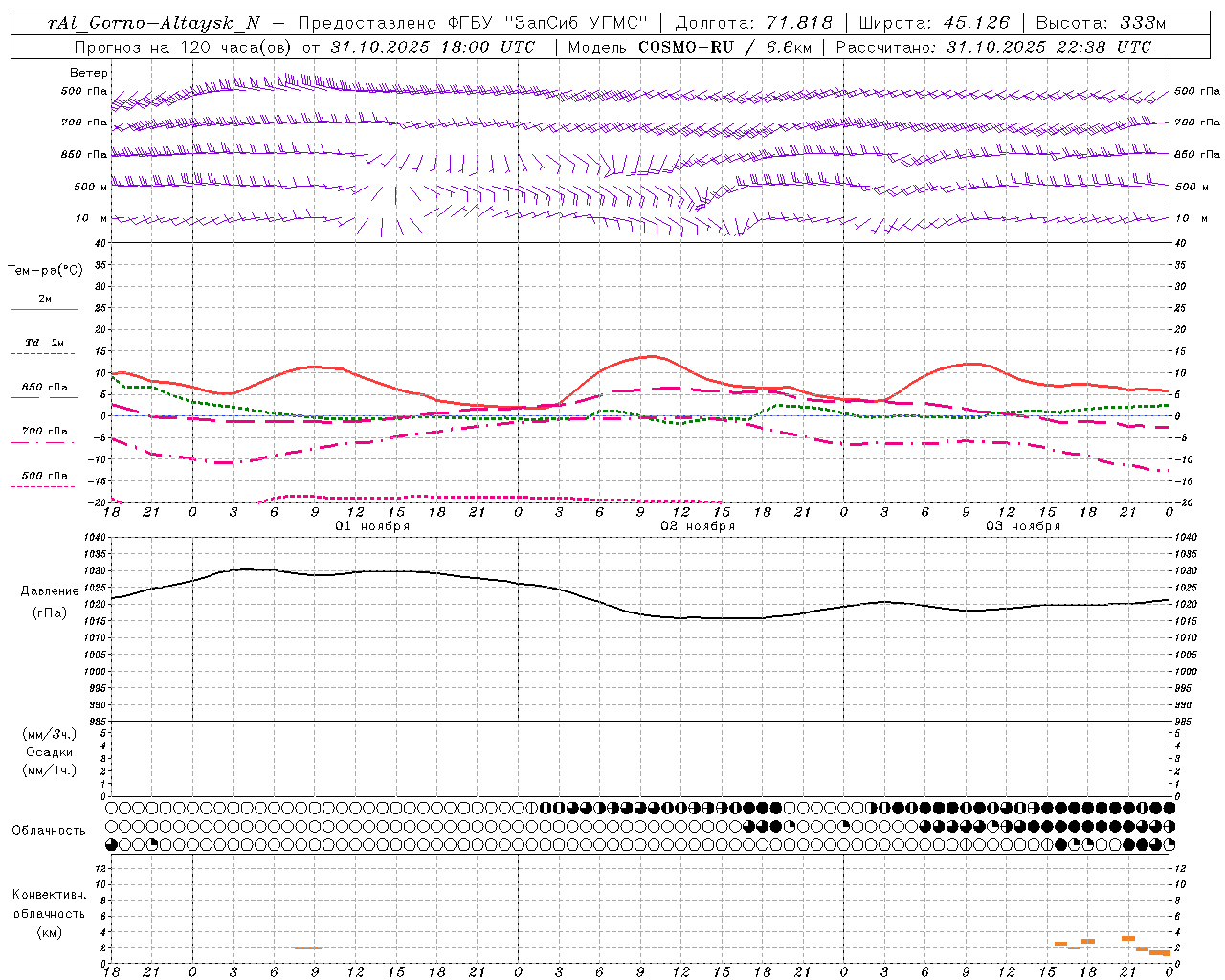The width and height of the screenshot is (1225, 980).
Task: Click the date label 03 ноября under temperature chart
Action: coord(1023,526)
